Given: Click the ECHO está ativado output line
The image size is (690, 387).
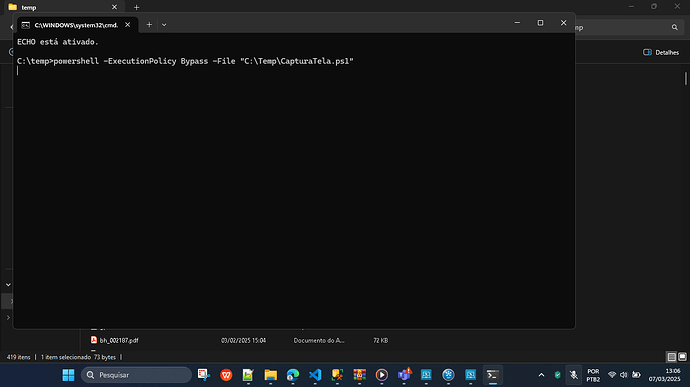Looking at the screenshot, I should pyautogui.click(x=58, y=42).
